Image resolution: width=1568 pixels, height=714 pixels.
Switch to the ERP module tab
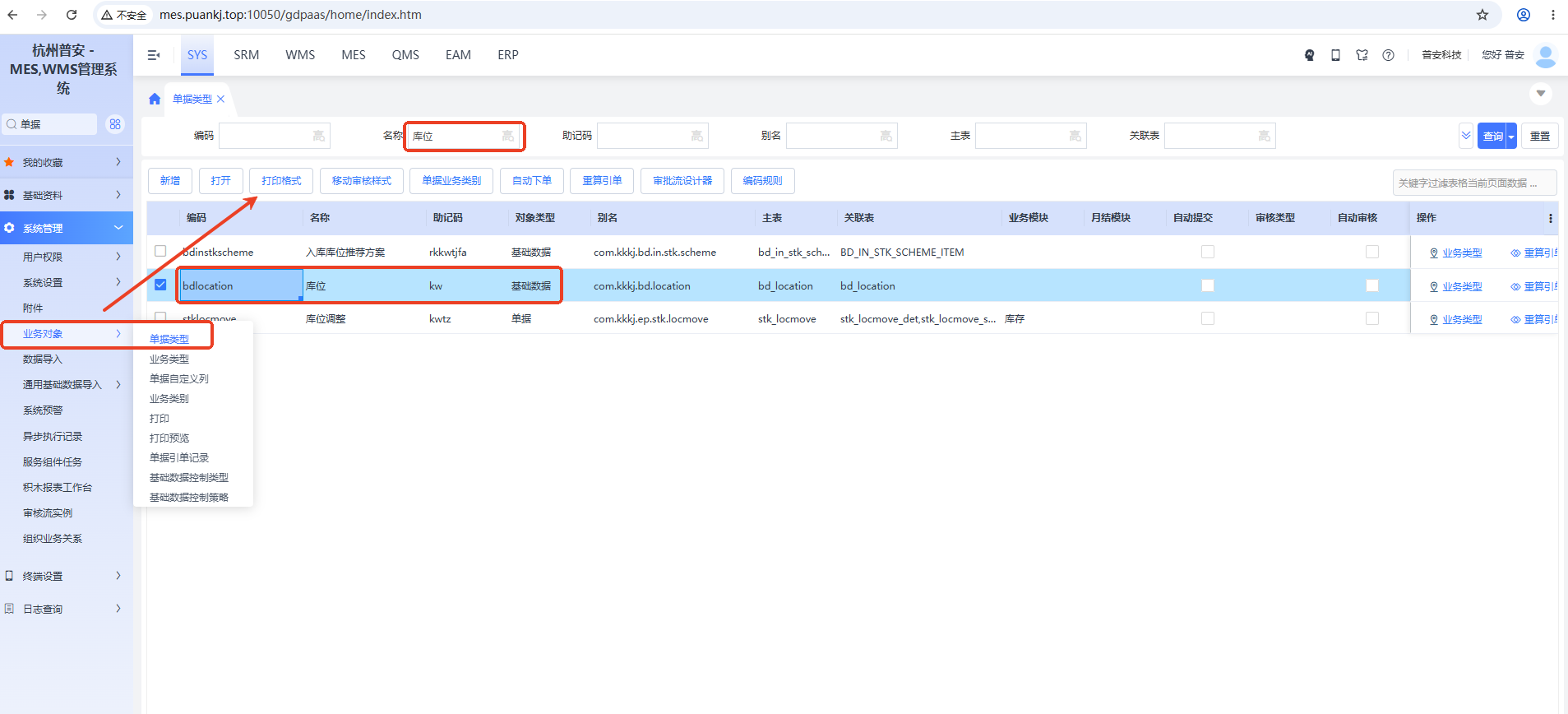(508, 55)
